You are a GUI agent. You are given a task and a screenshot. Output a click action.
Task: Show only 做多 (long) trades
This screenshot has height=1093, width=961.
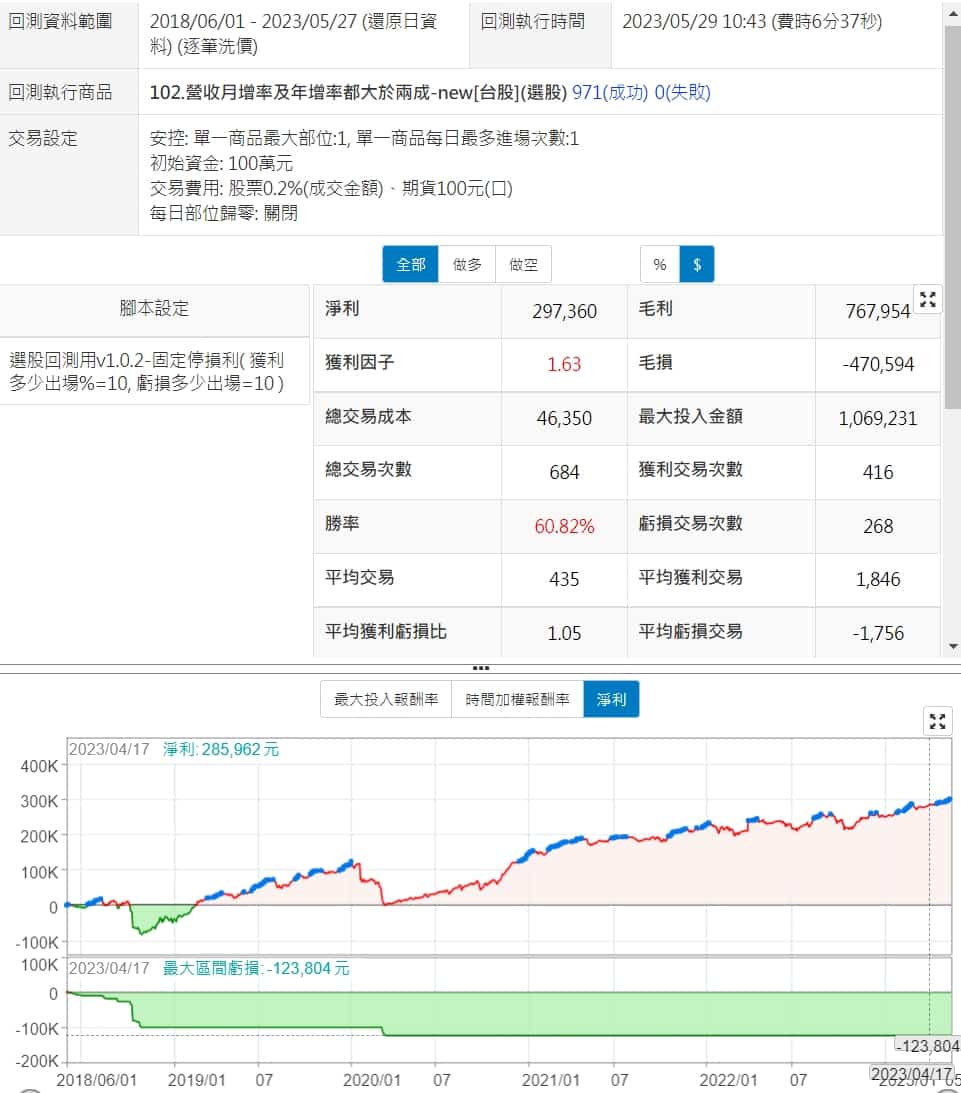(x=467, y=265)
